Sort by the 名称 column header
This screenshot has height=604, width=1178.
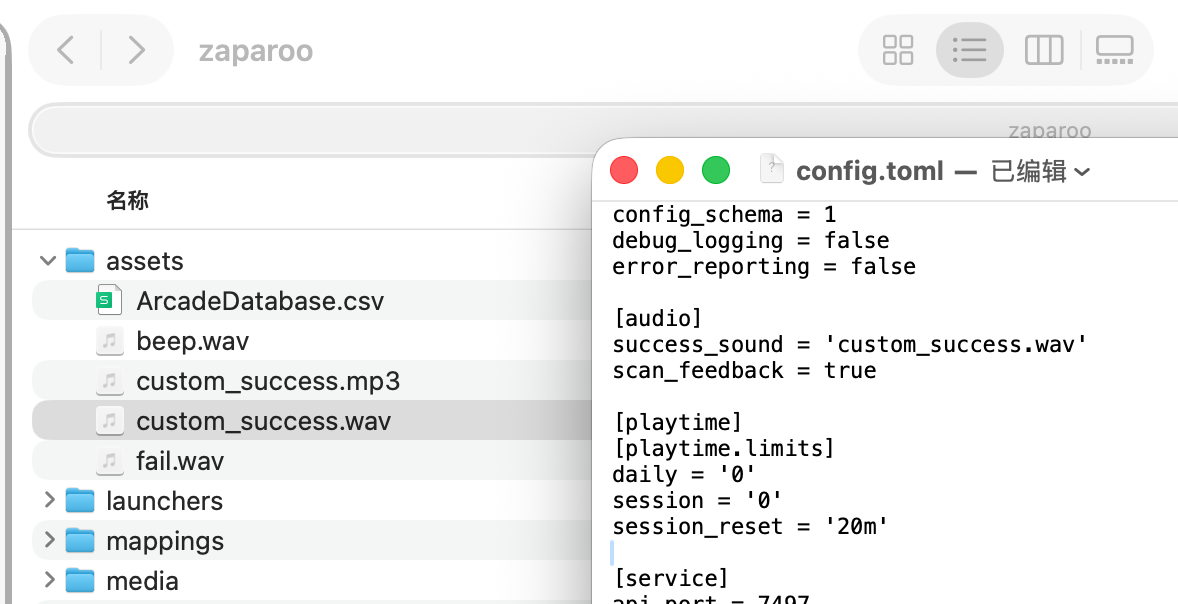point(127,201)
